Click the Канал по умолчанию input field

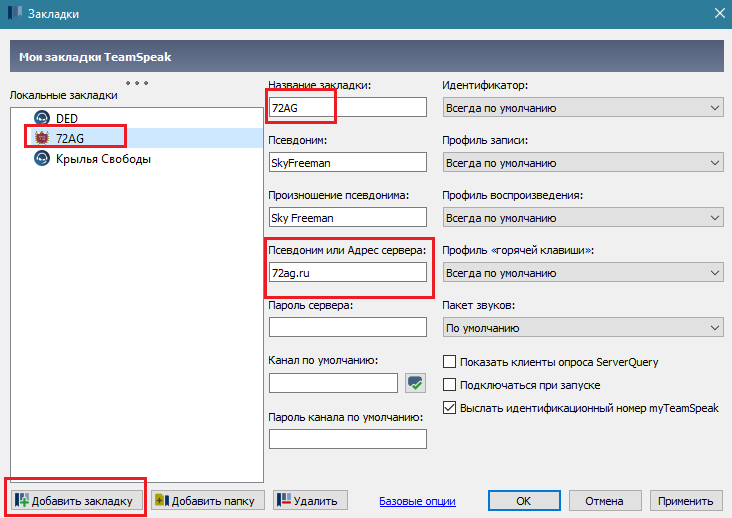tap(333, 383)
